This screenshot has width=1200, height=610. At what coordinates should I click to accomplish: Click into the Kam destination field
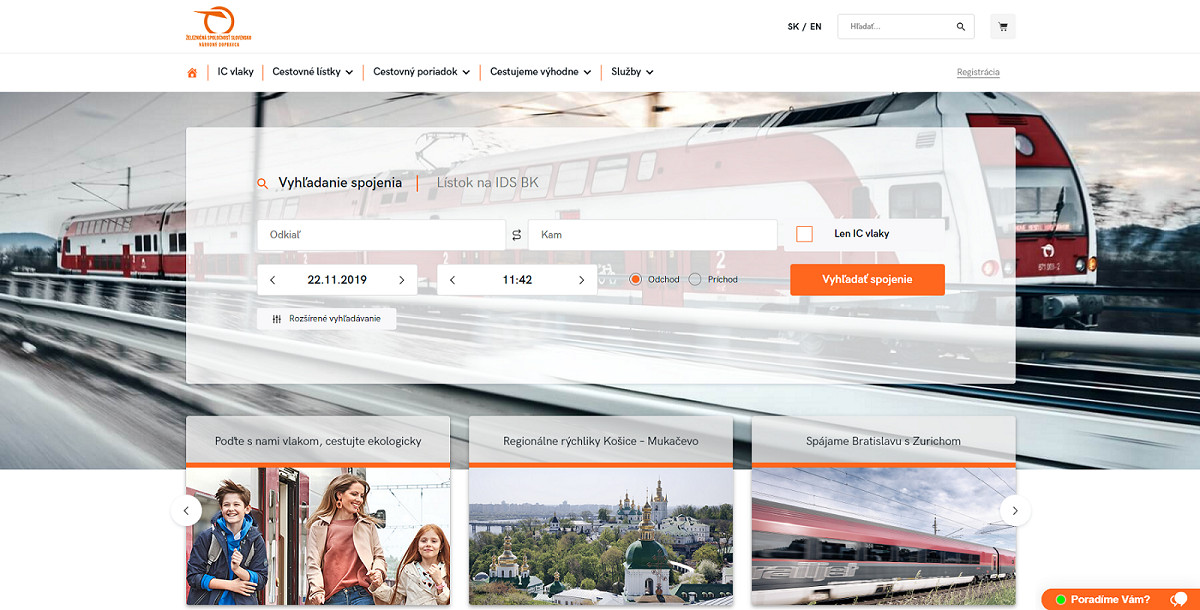pos(652,234)
